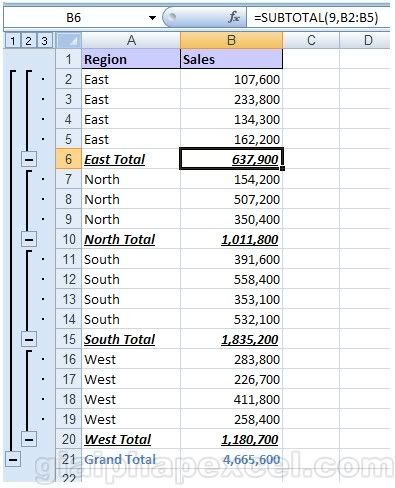Click the select-all corner triangle
The image size is (395, 488).
tap(69, 41)
